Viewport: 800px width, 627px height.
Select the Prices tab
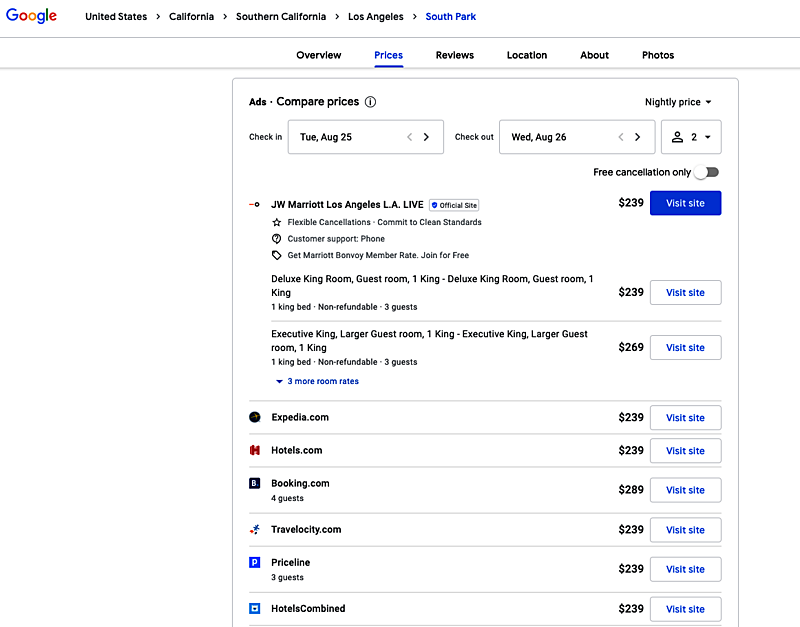point(388,55)
